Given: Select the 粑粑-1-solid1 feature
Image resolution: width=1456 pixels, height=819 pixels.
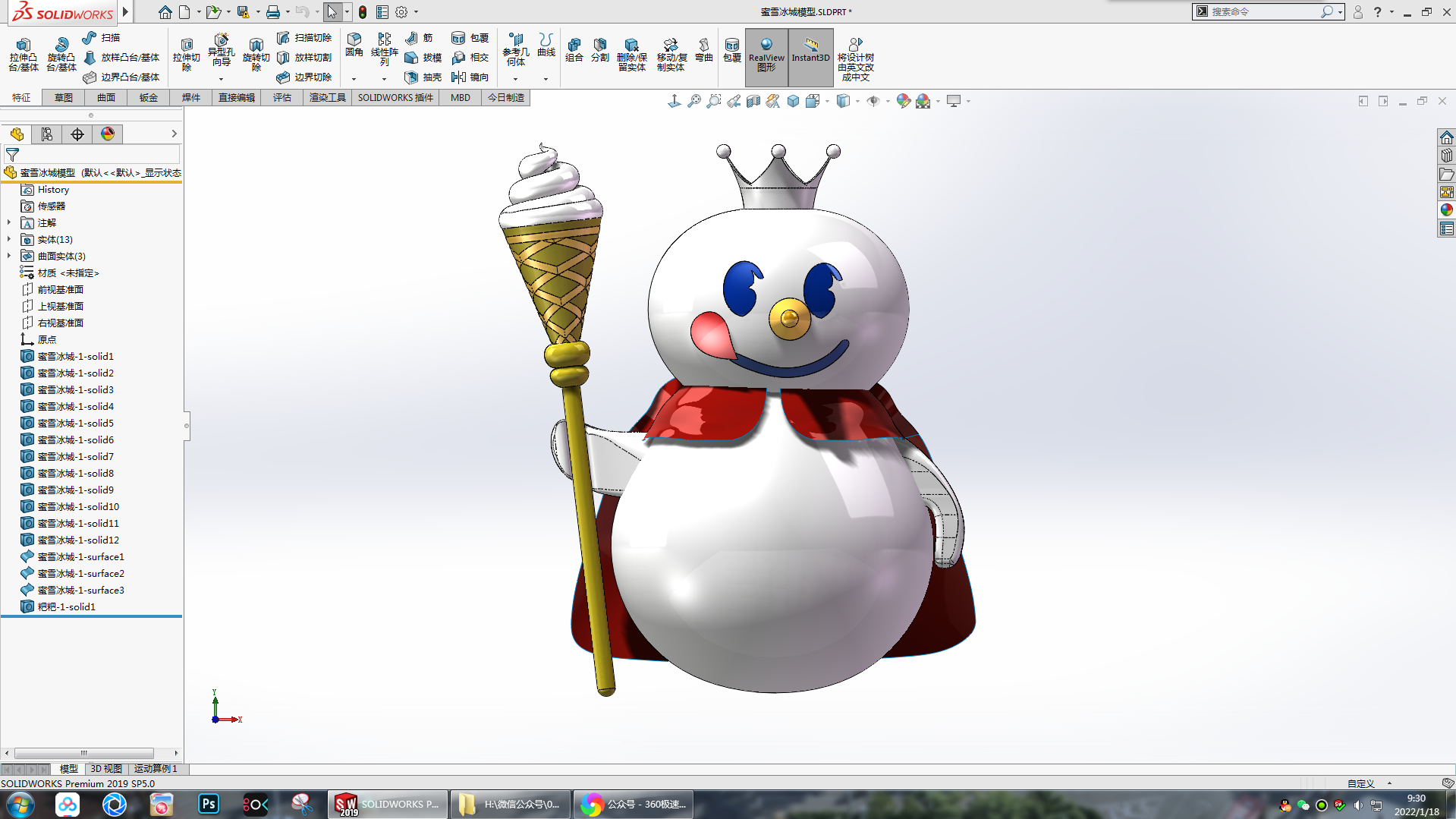Looking at the screenshot, I should click(58, 606).
